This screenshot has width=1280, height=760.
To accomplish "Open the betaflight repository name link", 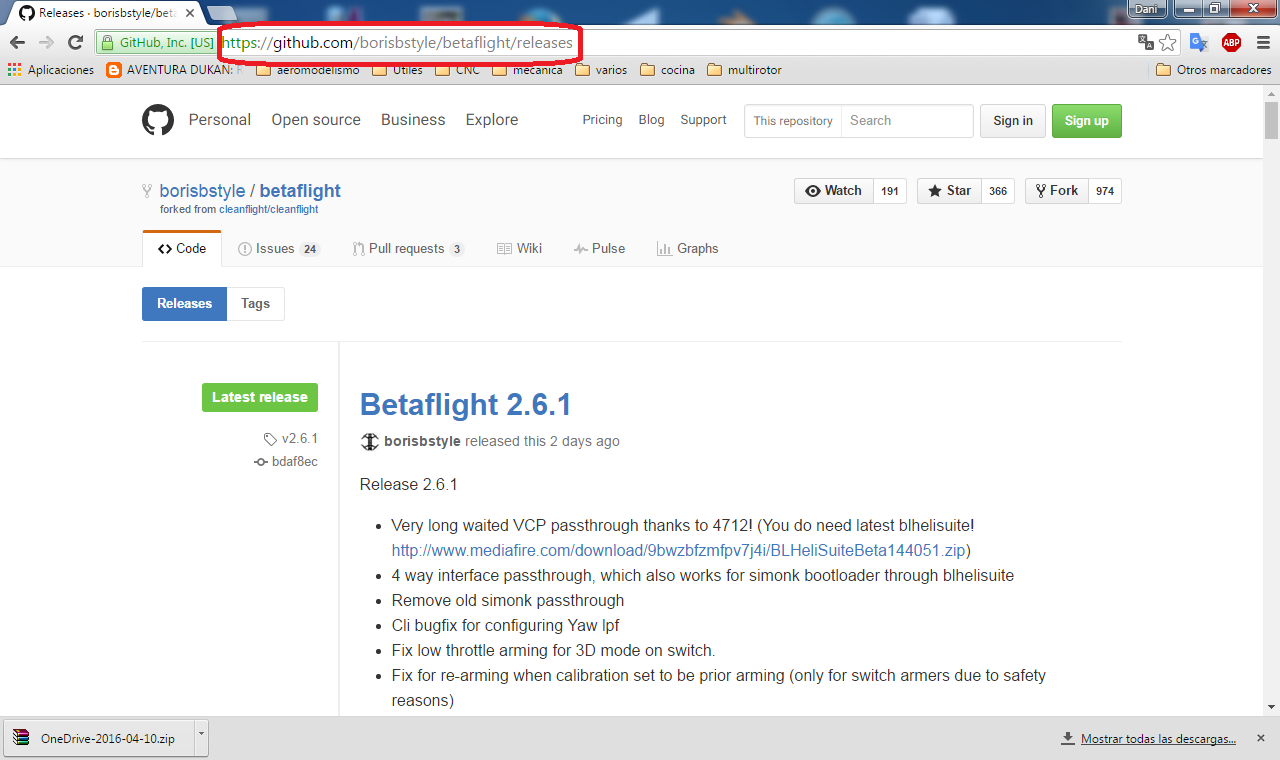I will click(x=300, y=191).
